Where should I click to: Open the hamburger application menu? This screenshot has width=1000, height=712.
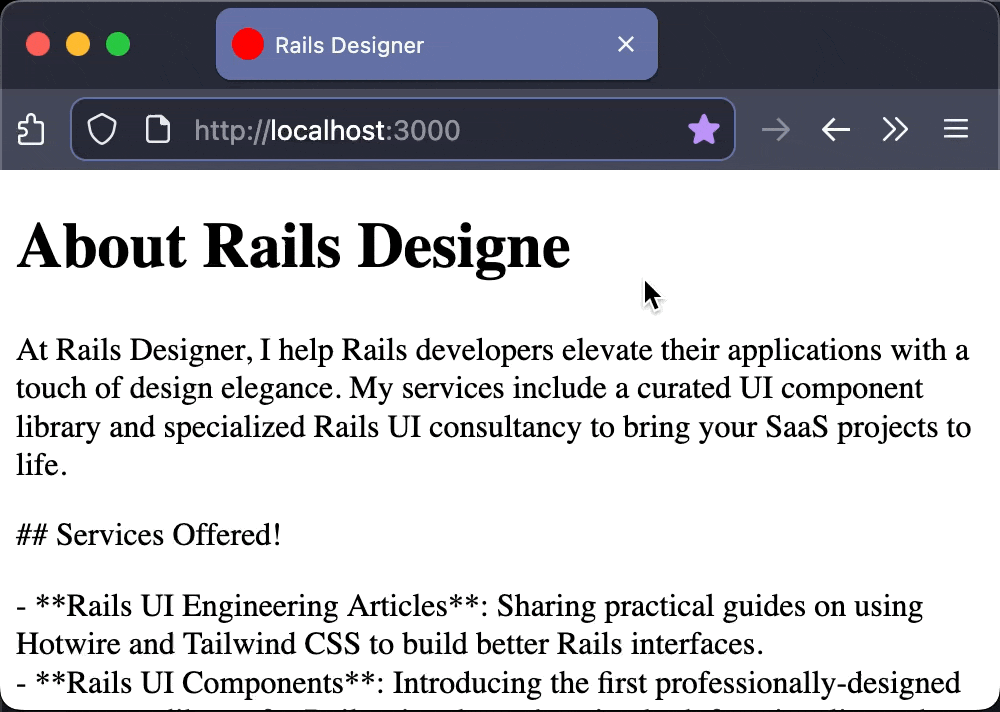coord(956,130)
